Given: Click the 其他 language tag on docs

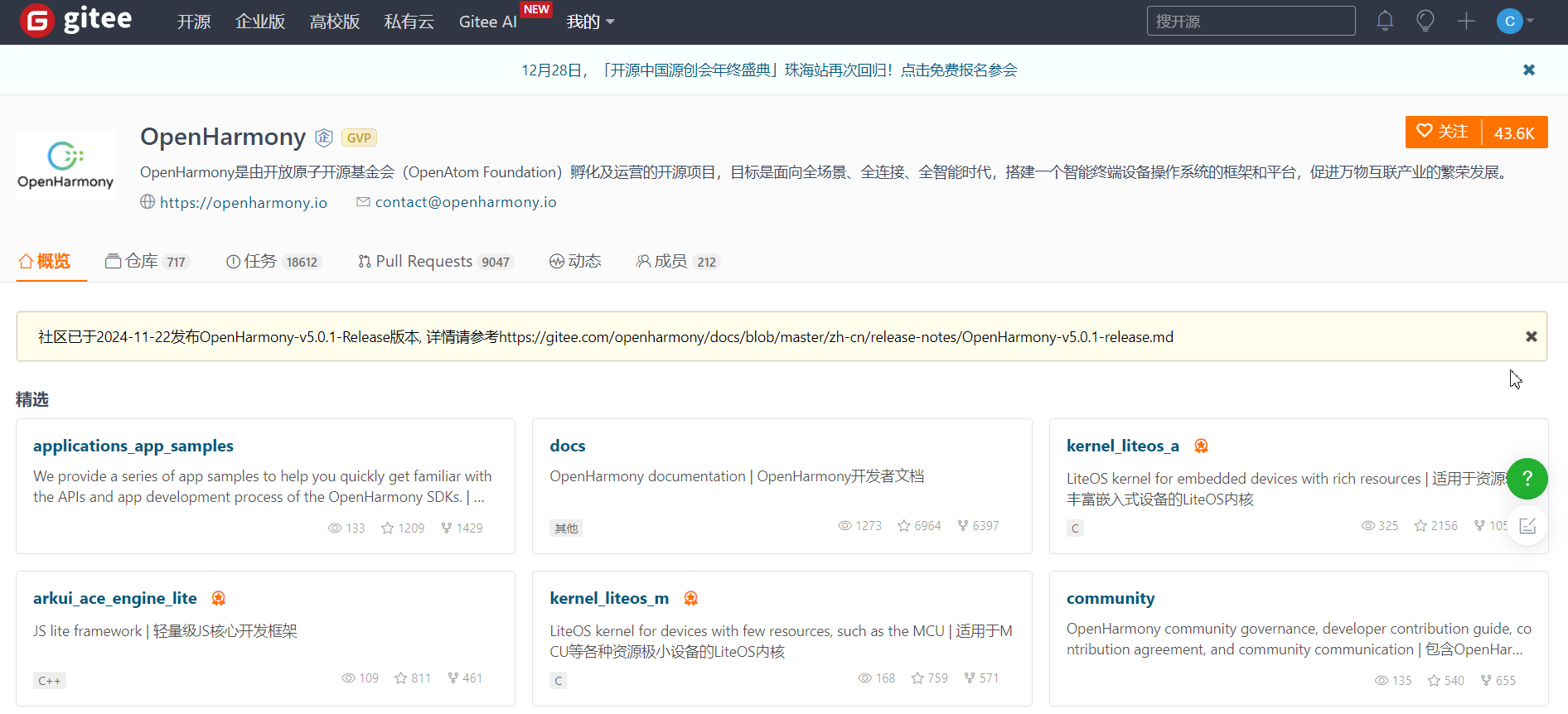Looking at the screenshot, I should (x=566, y=528).
